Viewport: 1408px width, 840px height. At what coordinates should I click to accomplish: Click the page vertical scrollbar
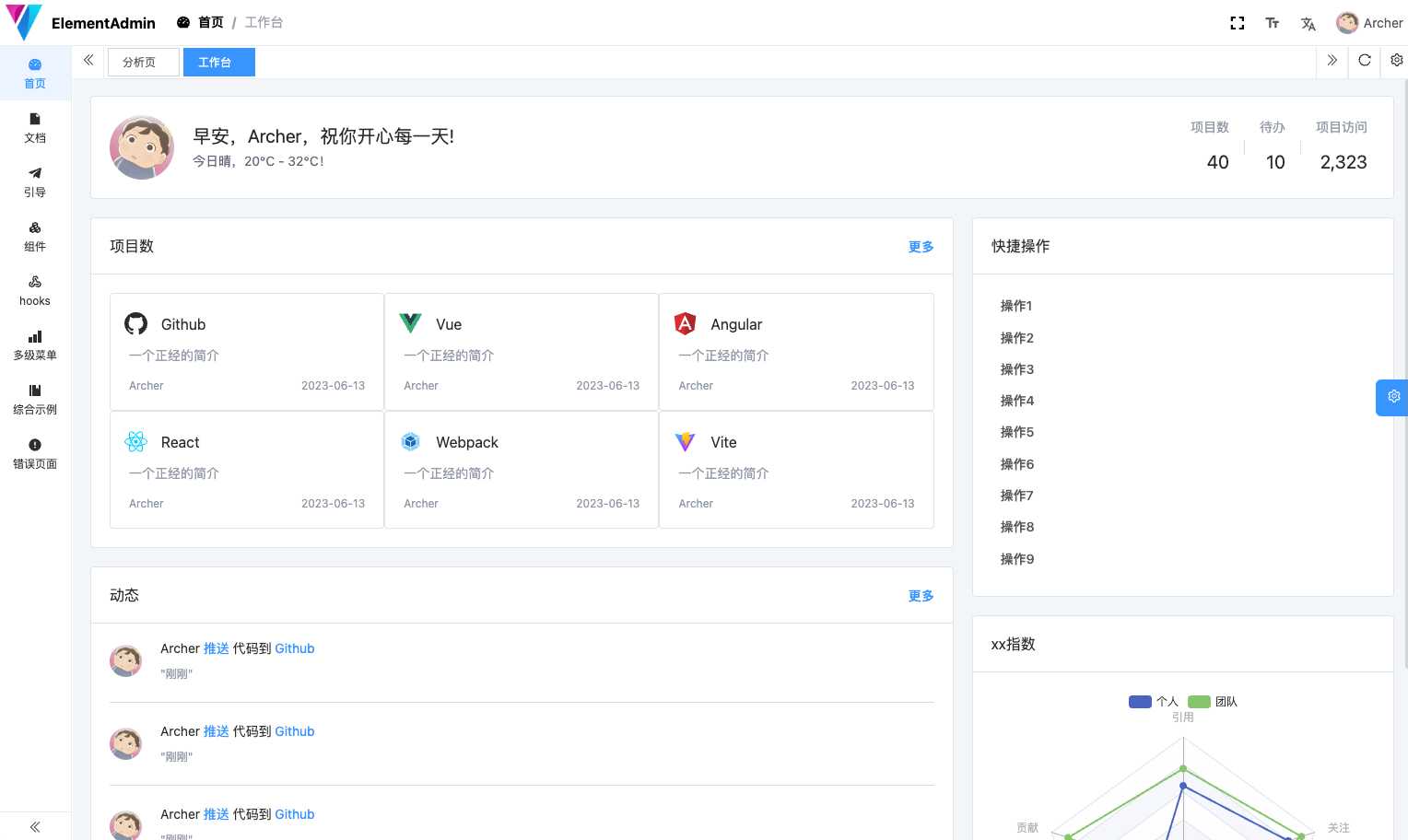coord(1405,373)
